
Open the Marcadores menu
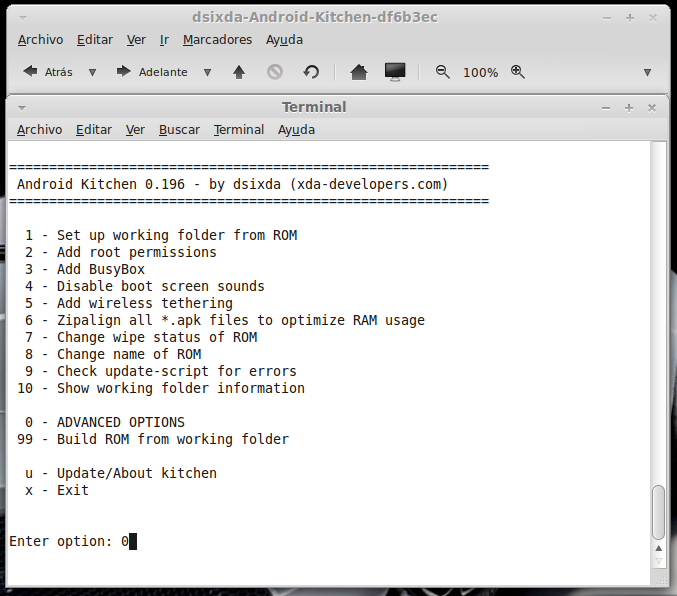pyautogui.click(x=217, y=40)
